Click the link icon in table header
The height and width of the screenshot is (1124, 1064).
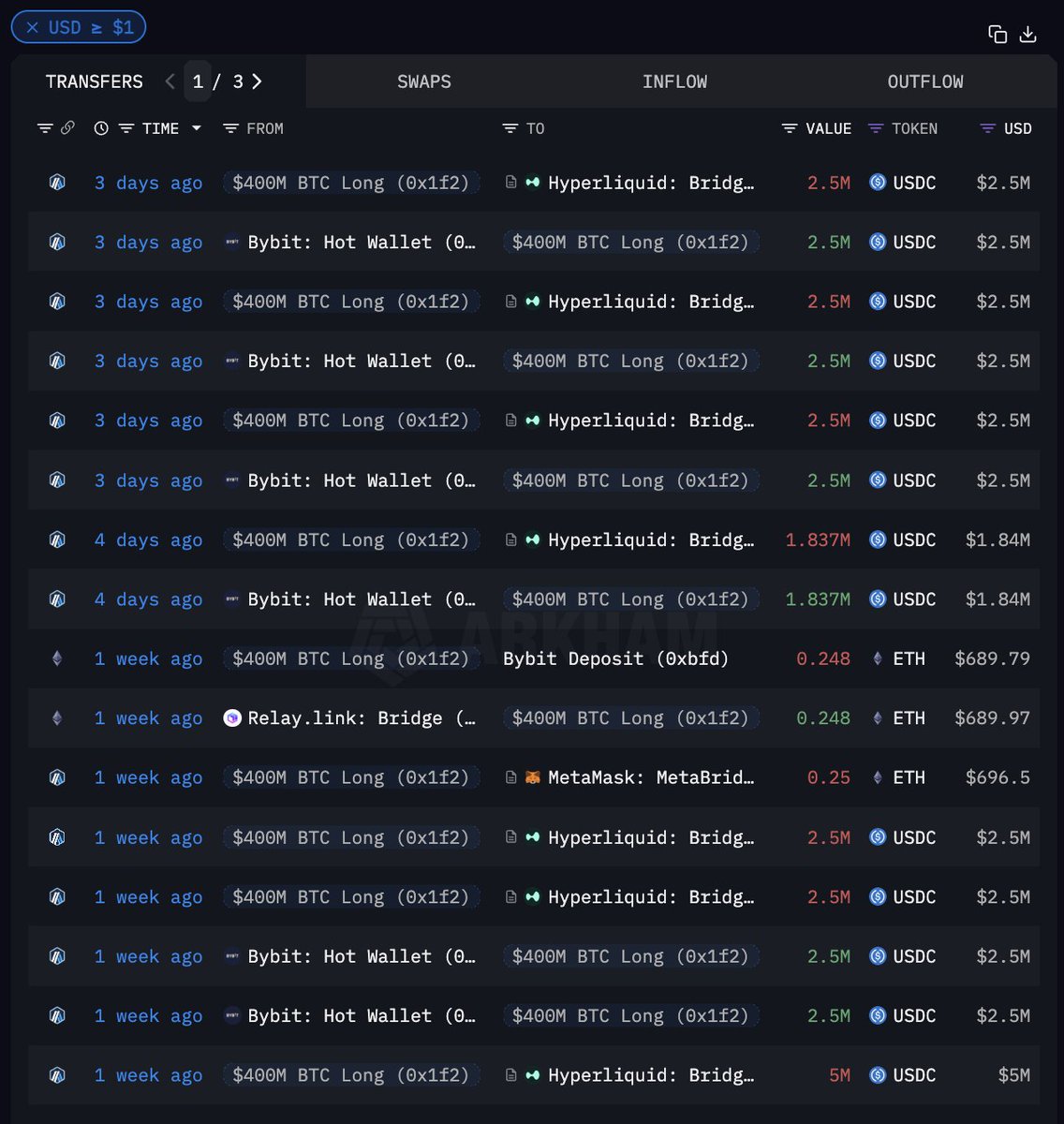click(x=67, y=128)
